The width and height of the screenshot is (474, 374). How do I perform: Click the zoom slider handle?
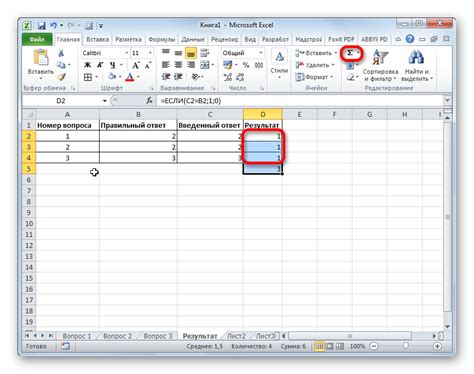pos(406,346)
